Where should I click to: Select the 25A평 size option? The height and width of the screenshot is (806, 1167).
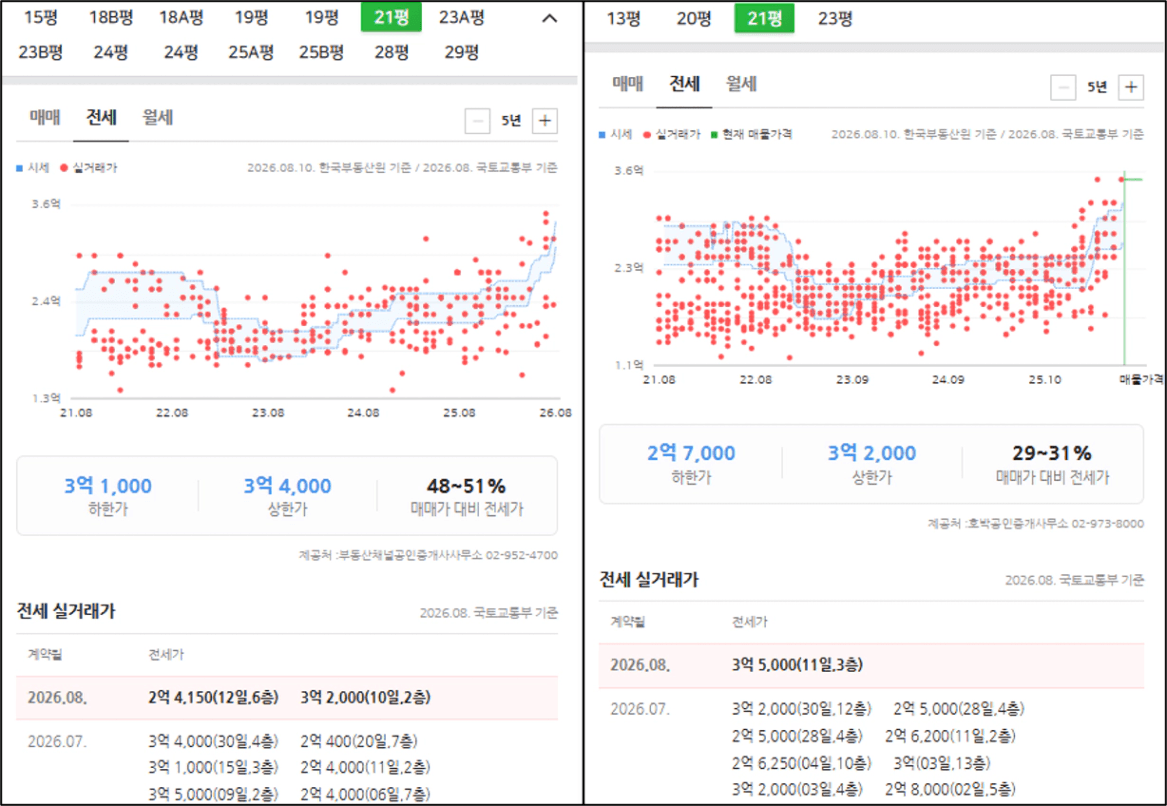click(251, 52)
